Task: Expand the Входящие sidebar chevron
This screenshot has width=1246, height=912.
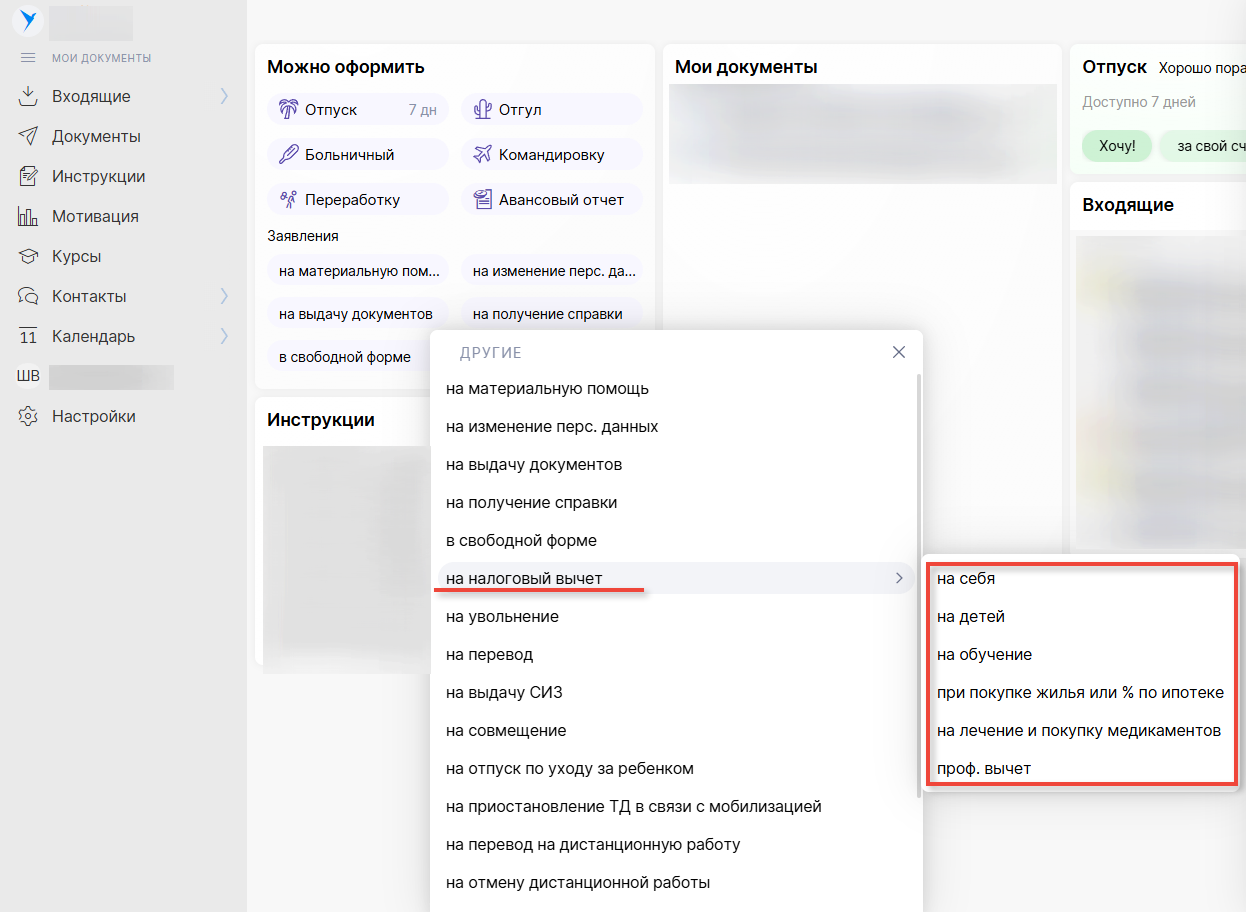Action: [x=224, y=96]
